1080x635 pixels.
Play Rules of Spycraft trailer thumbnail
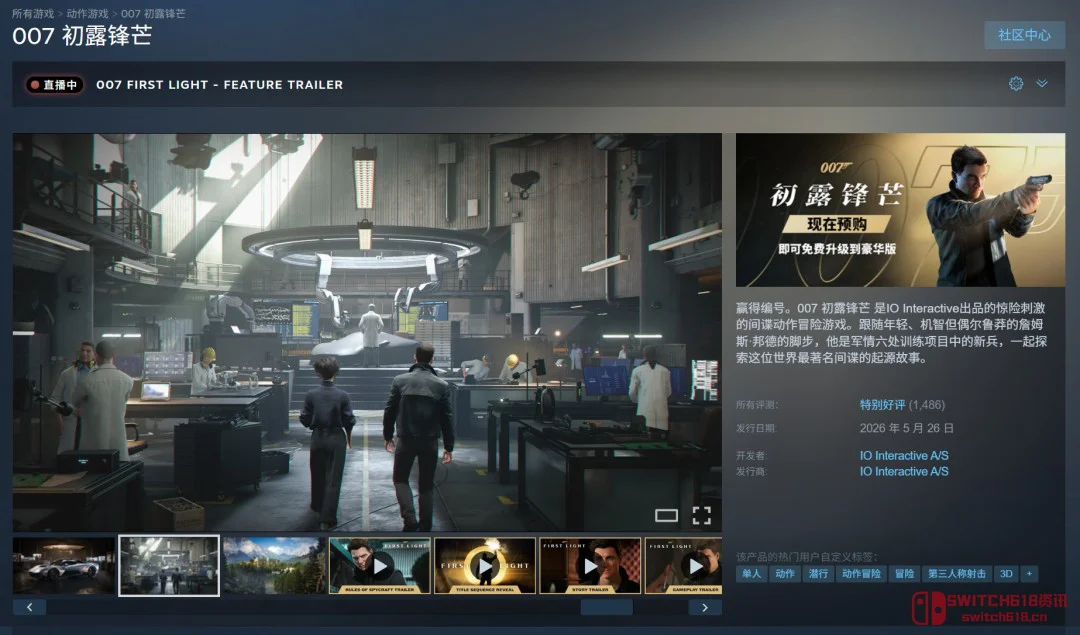(x=380, y=565)
